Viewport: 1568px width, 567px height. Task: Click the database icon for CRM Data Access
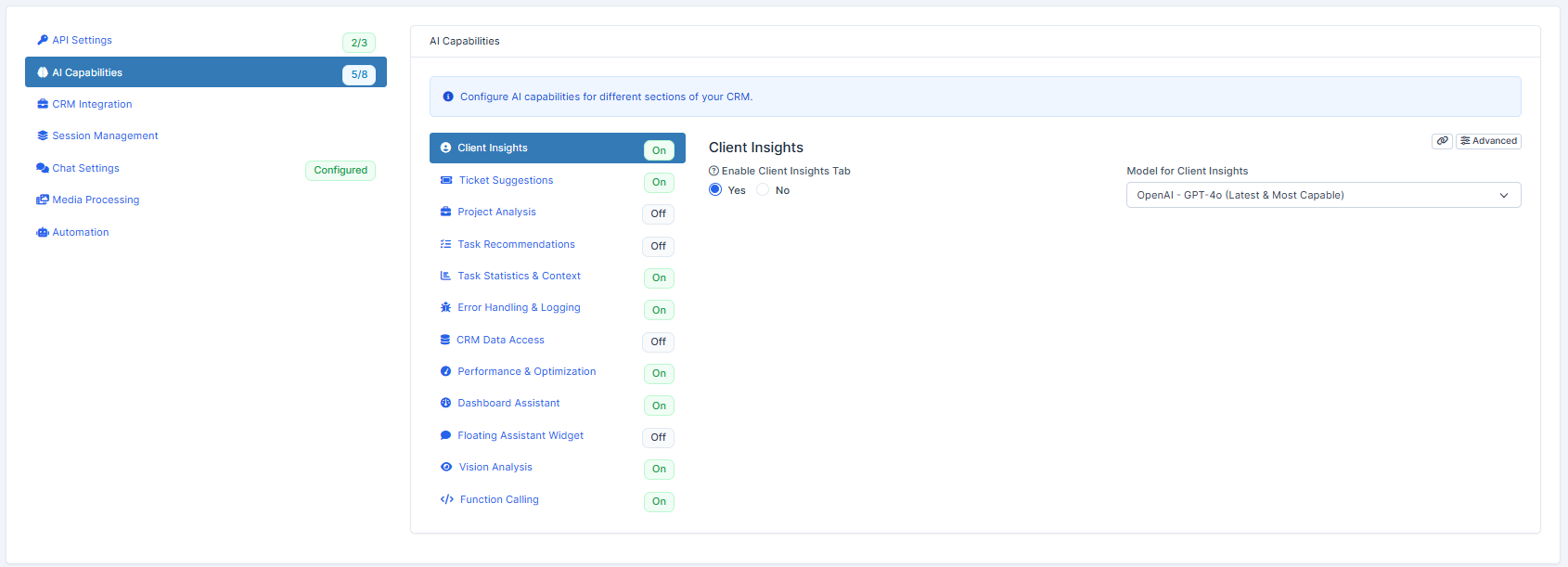tap(445, 340)
